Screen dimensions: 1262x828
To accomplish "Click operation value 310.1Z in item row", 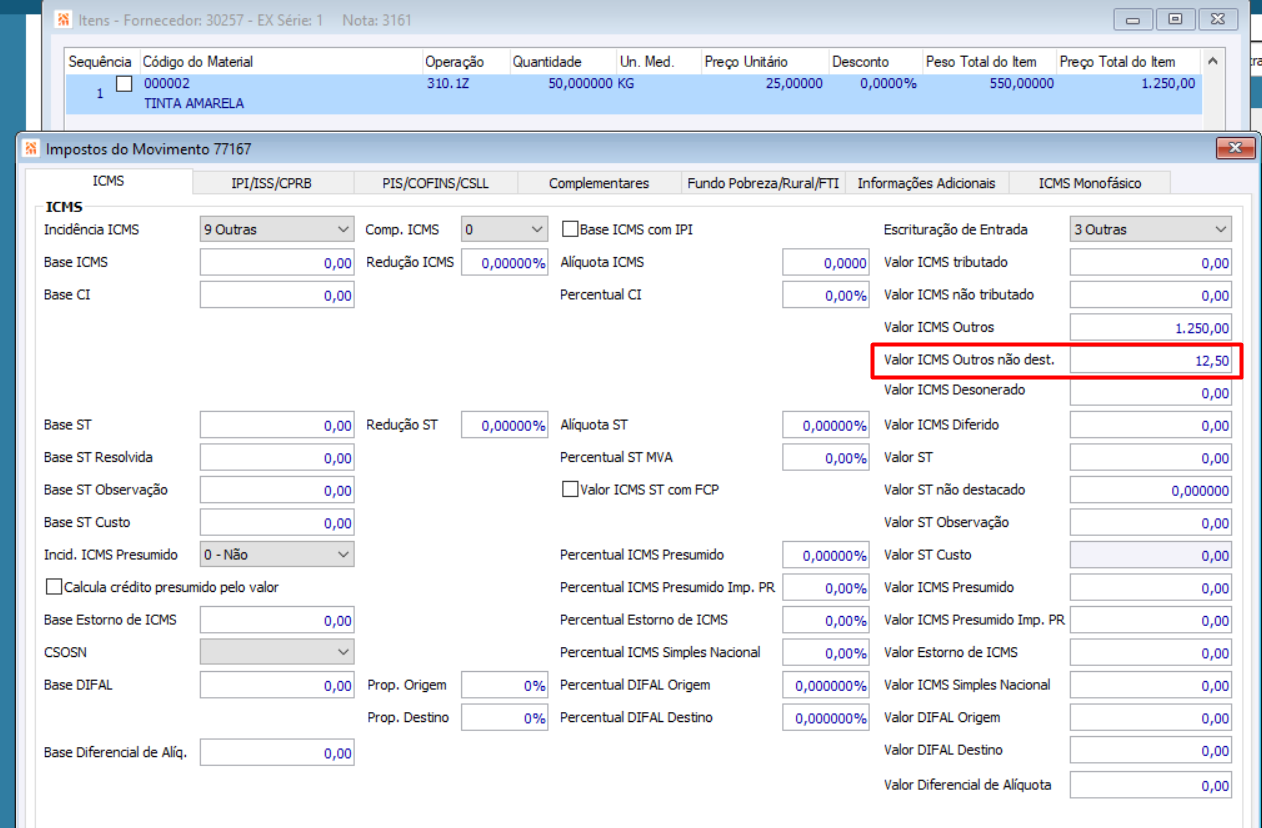I will (448, 84).
